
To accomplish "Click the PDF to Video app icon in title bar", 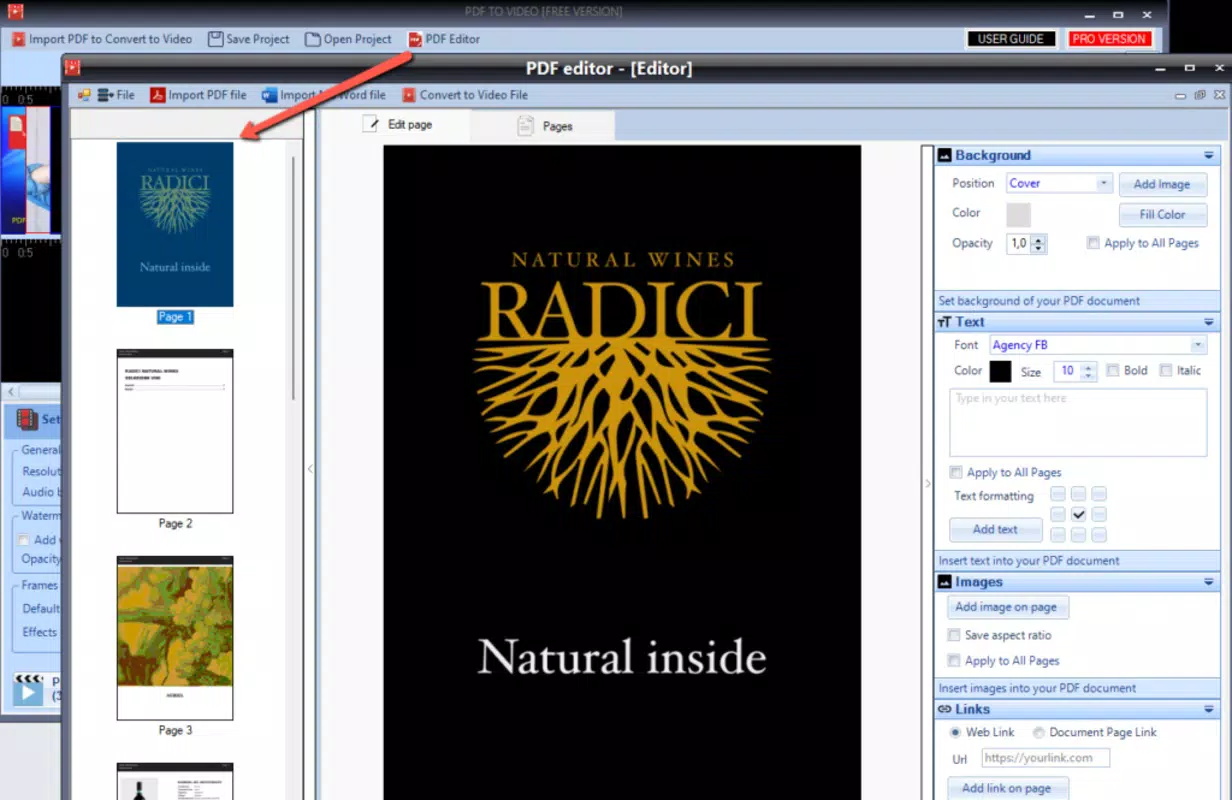I will (14, 11).
